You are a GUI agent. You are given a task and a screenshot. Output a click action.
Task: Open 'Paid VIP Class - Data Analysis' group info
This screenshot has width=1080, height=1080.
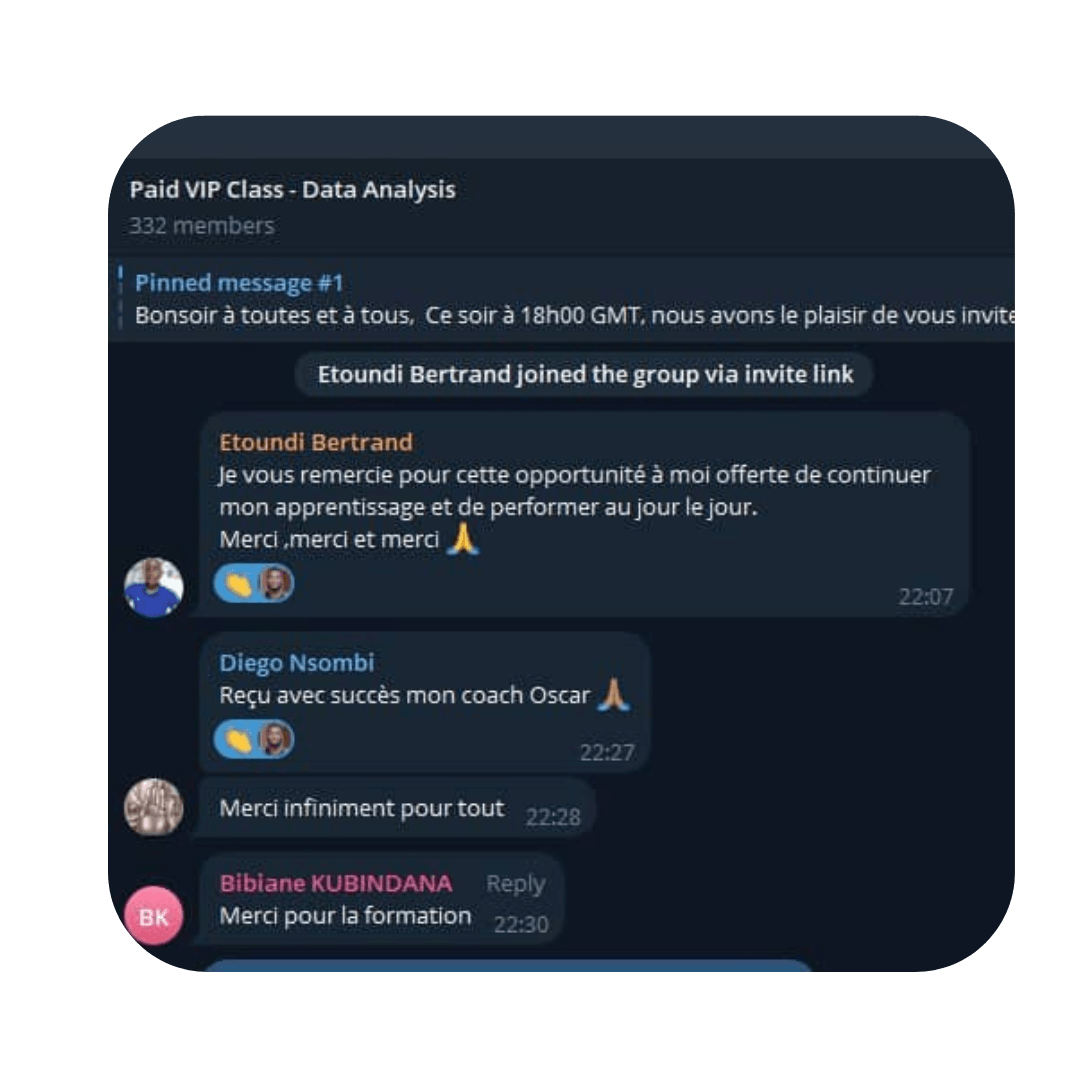tap(293, 189)
